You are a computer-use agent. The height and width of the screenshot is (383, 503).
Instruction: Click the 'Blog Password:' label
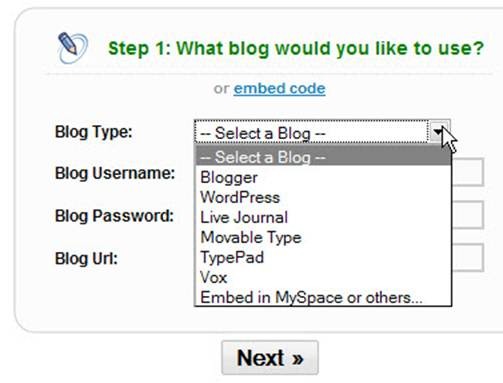click(114, 216)
